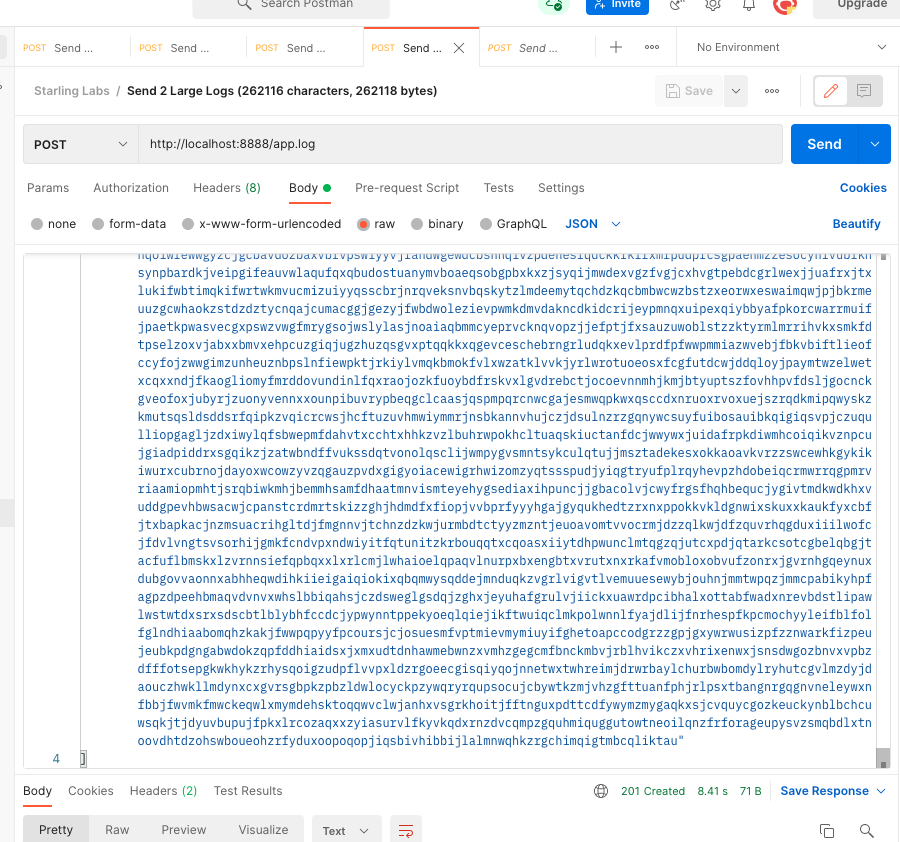The height and width of the screenshot is (842, 900).
Task: Open tab options three-dots menu
Action: coord(652,47)
